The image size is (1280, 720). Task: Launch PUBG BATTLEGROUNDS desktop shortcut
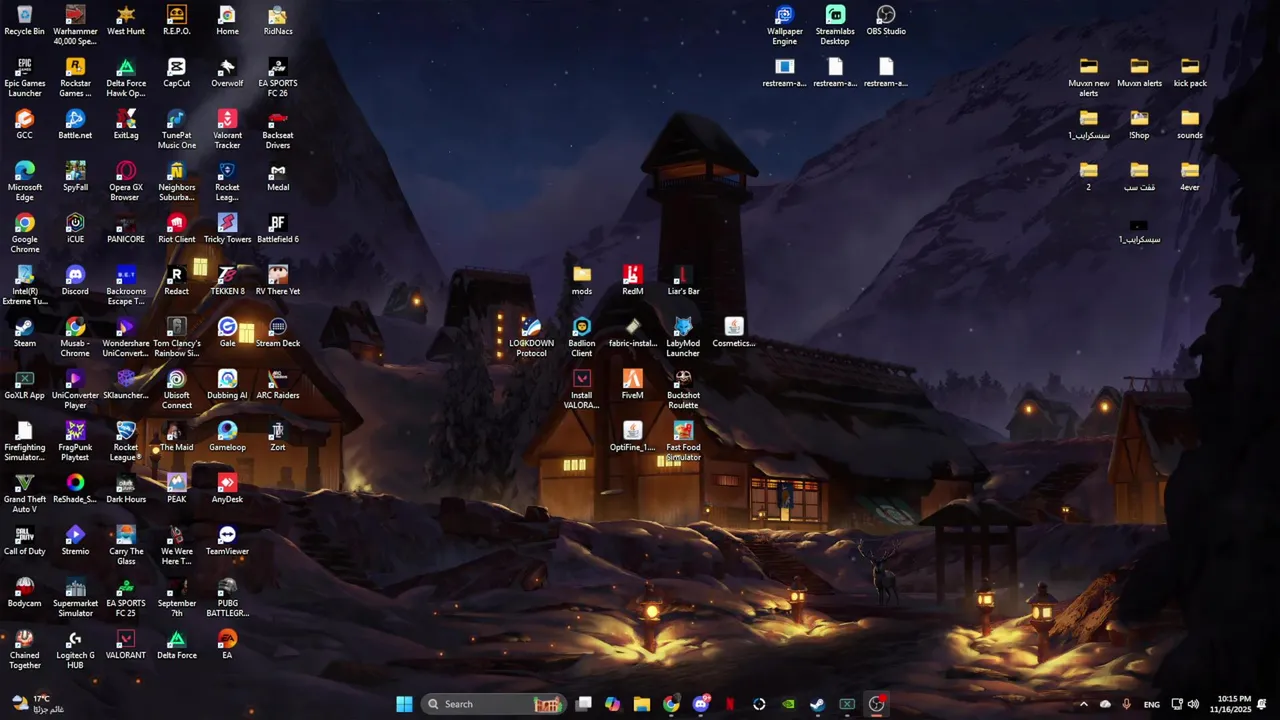pyautogui.click(x=227, y=598)
